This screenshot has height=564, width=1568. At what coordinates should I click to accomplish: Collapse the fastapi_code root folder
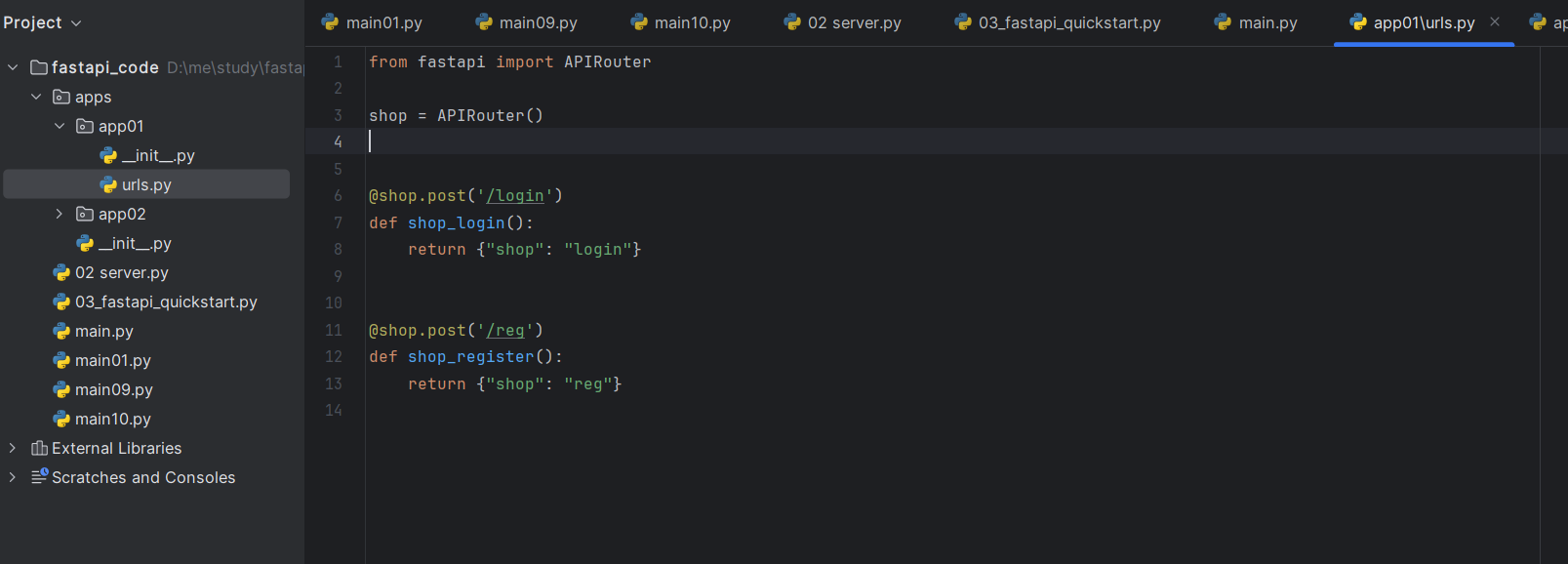pyautogui.click(x=13, y=67)
